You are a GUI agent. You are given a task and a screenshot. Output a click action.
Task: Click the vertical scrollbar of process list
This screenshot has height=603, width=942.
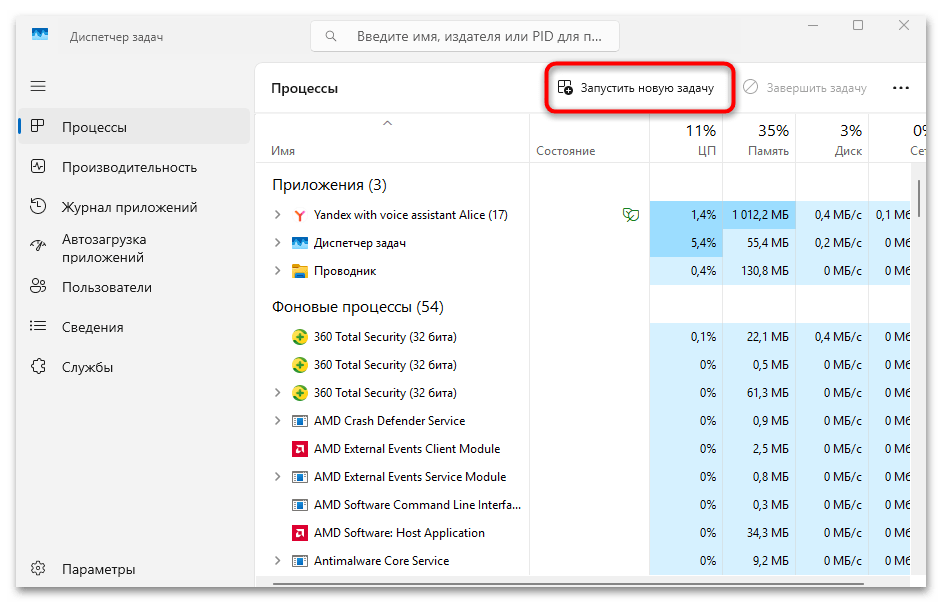point(918,200)
